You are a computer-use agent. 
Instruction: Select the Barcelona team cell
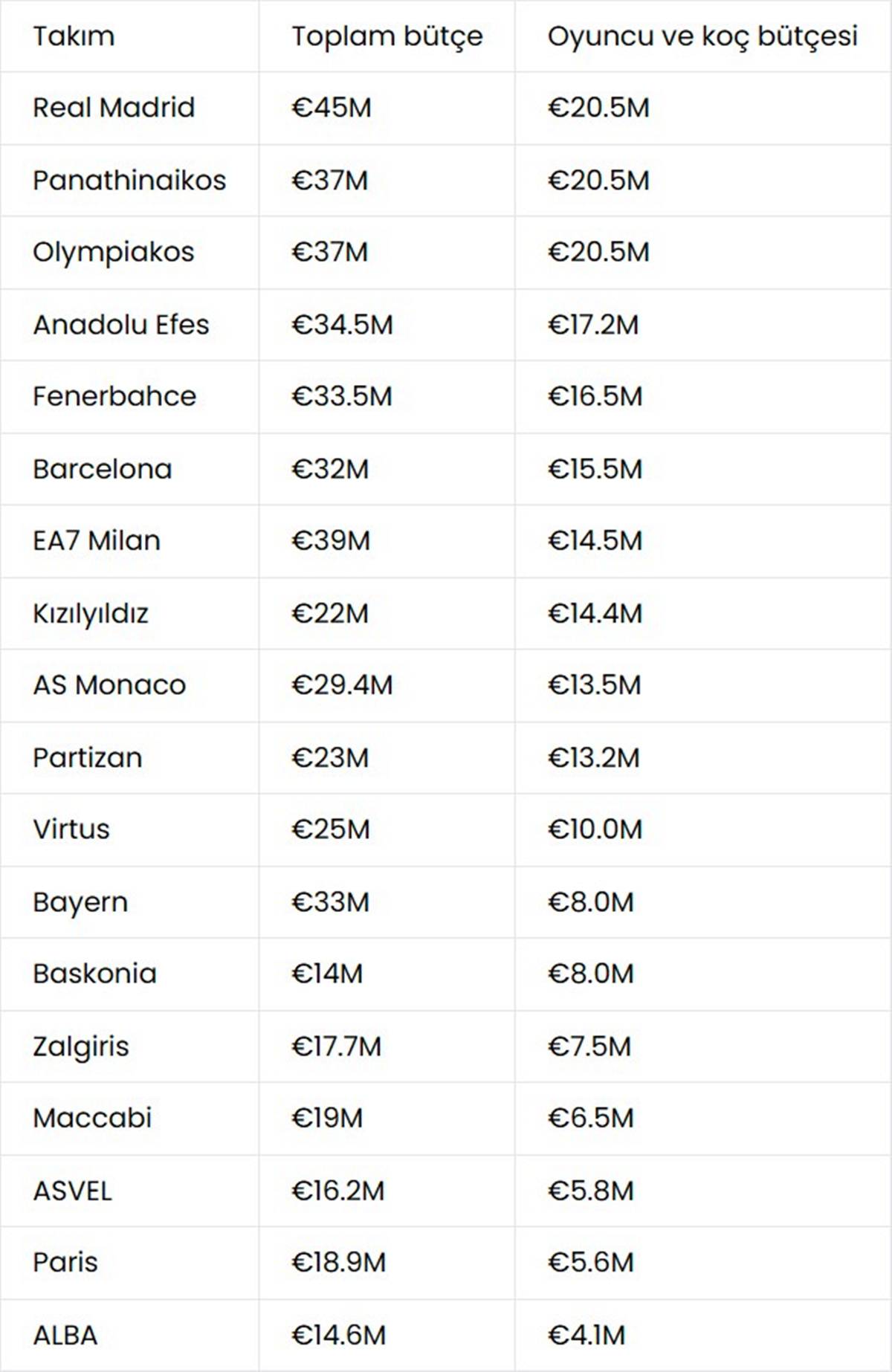tap(103, 469)
